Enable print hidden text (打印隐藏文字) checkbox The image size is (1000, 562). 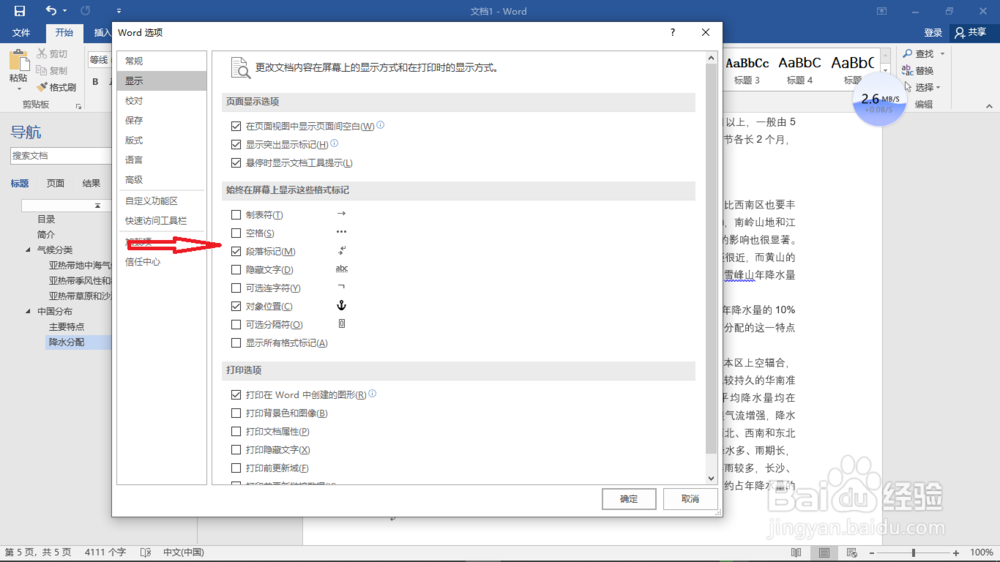click(236, 450)
